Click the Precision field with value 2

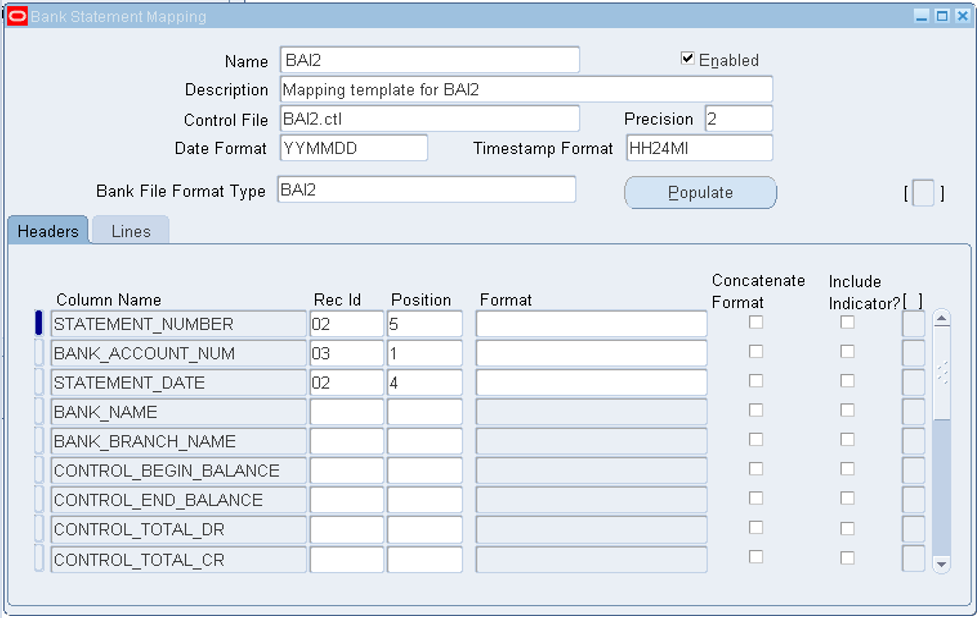(738, 118)
